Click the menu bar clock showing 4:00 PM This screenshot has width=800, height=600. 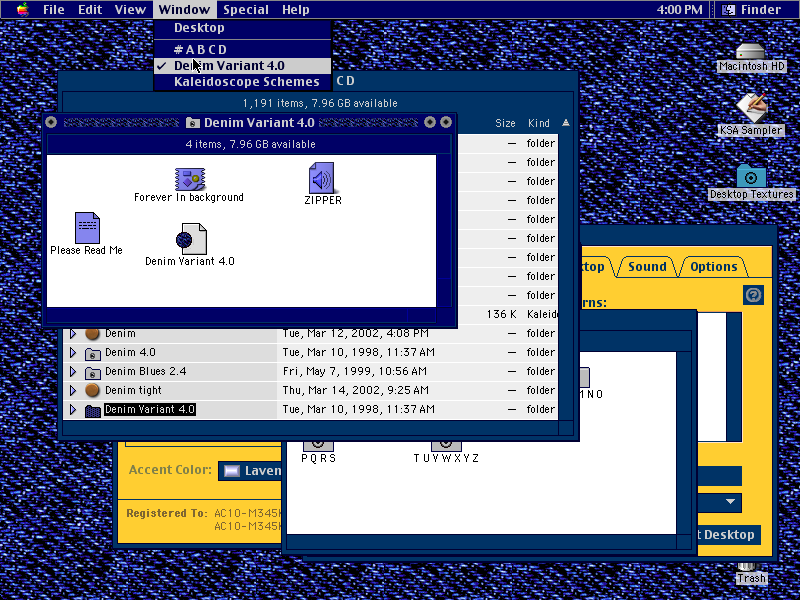point(679,10)
